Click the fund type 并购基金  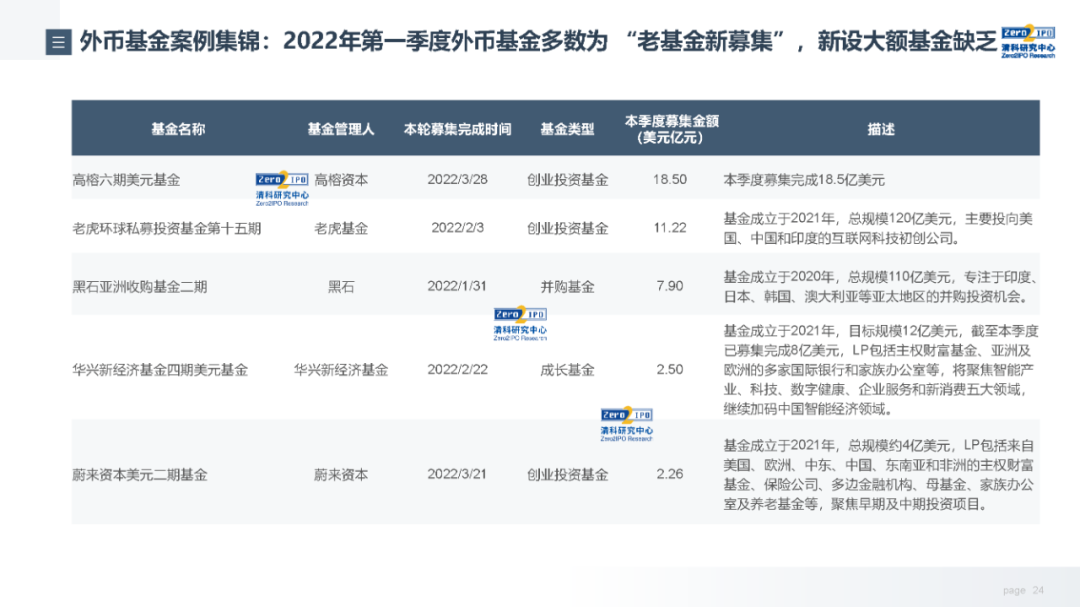pyautogui.click(x=568, y=287)
